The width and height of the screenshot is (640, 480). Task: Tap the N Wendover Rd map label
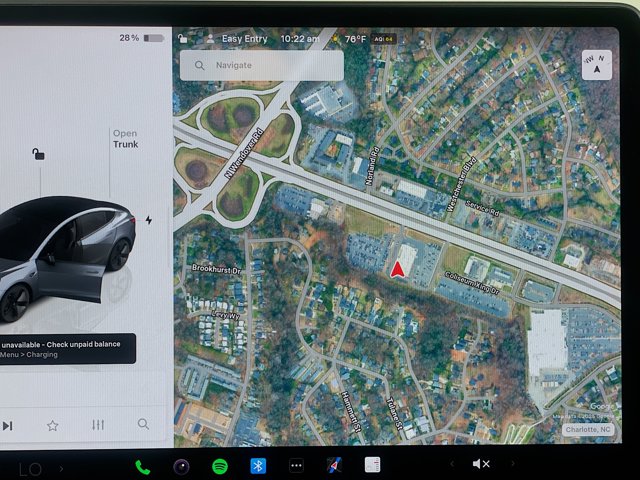click(x=244, y=153)
